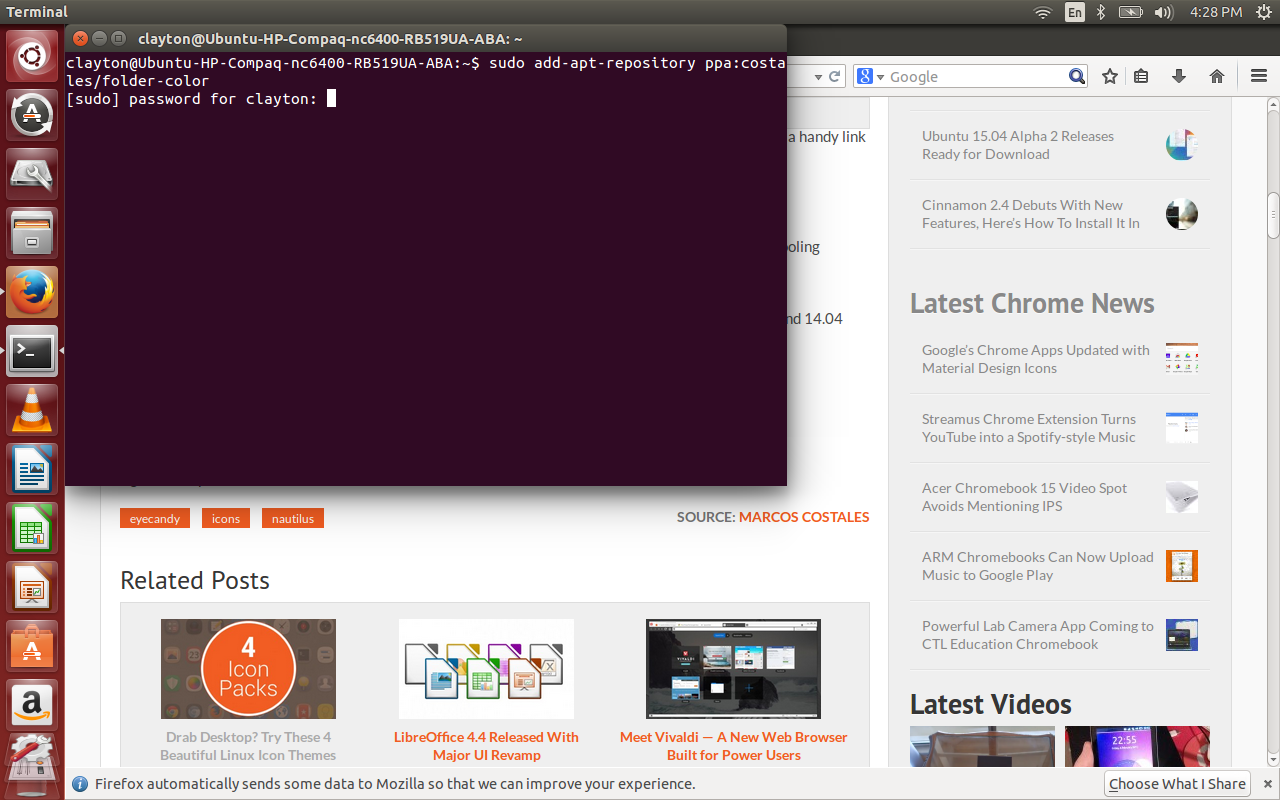Open LibreOffice Calc from the launcher
1280x800 pixels.
(31, 528)
